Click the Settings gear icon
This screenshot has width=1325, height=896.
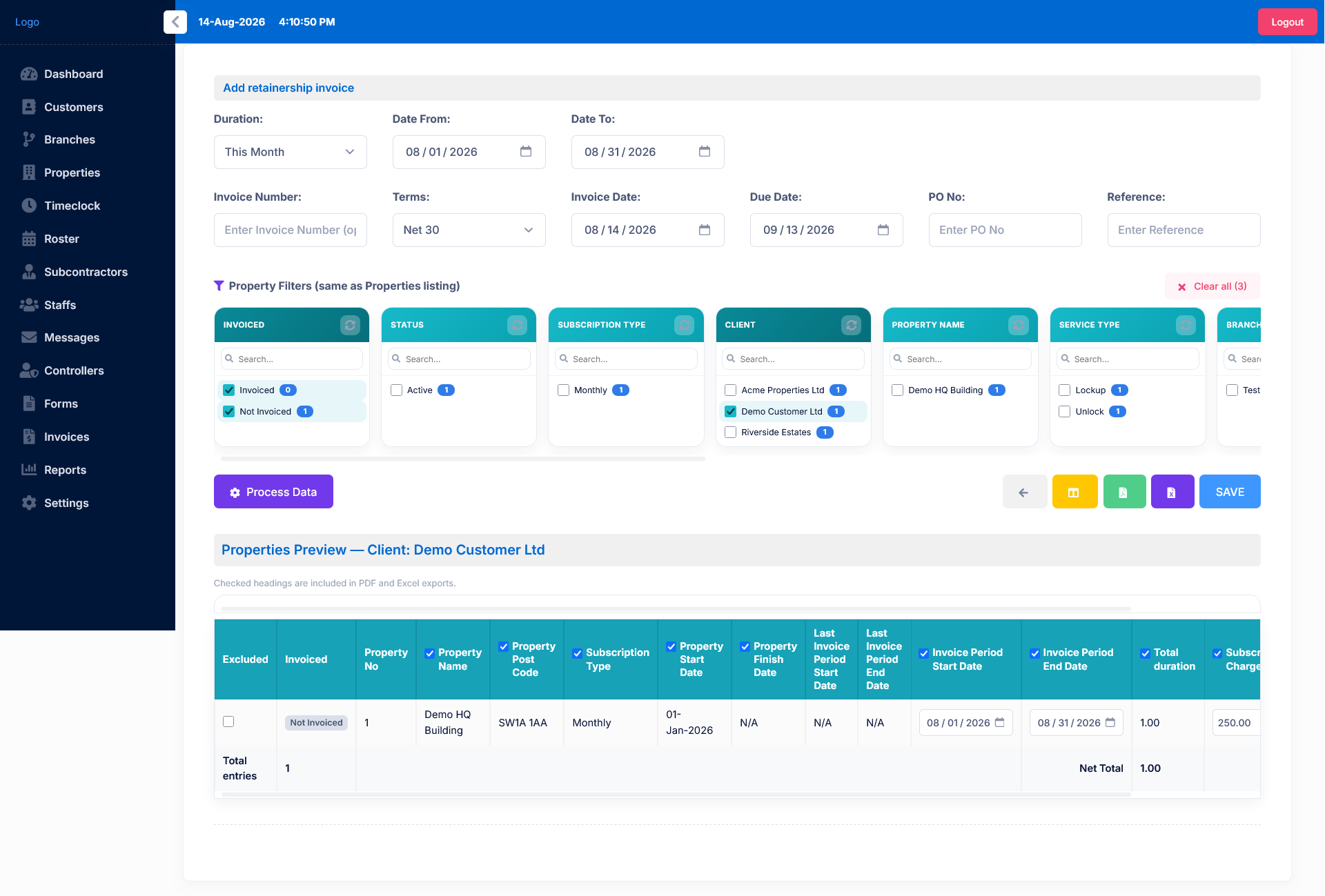pyautogui.click(x=29, y=503)
